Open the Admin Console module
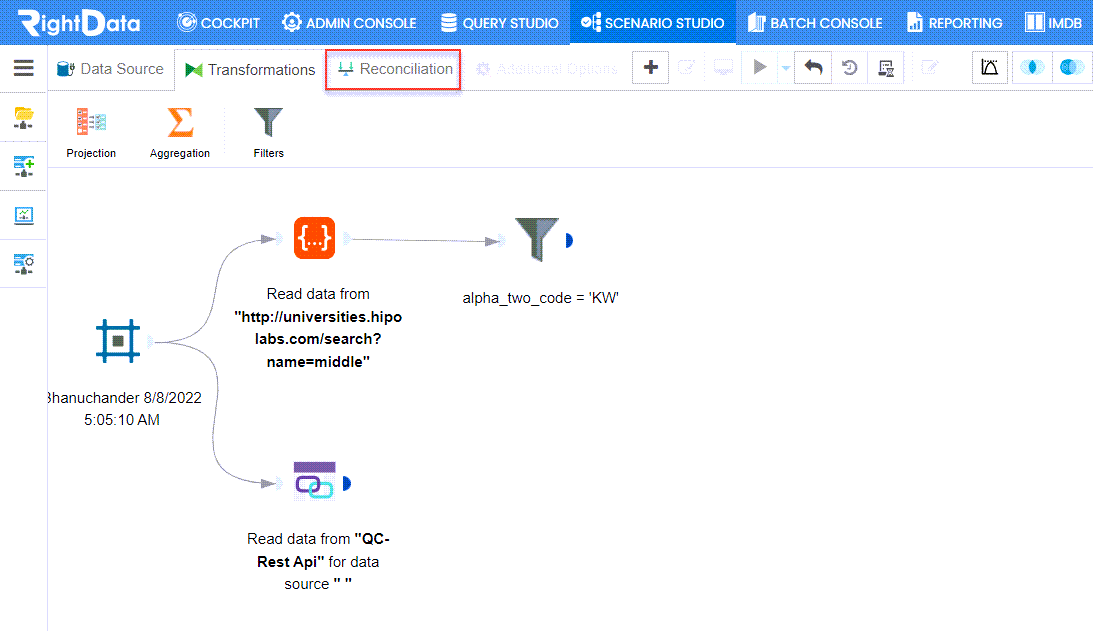The image size is (1093, 631). pyautogui.click(x=349, y=23)
